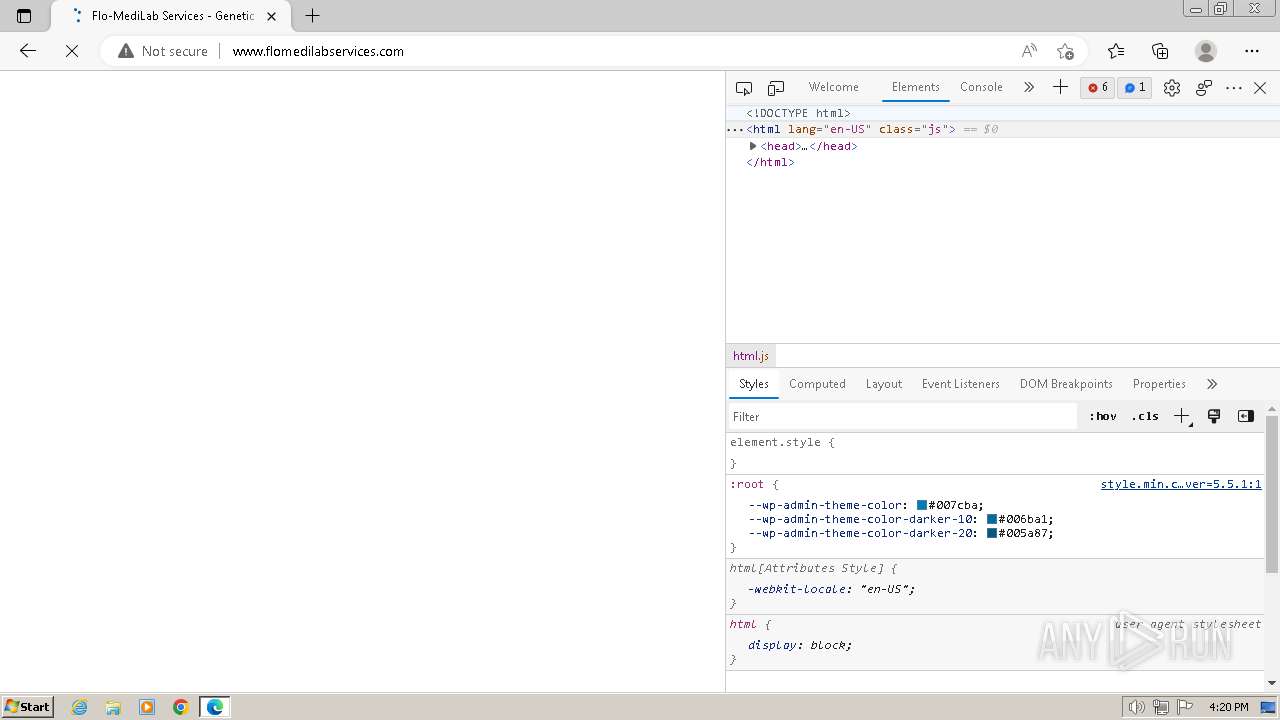Open the DOM Breakpoints pane tab
The width and height of the screenshot is (1280, 720).
coord(1066,384)
